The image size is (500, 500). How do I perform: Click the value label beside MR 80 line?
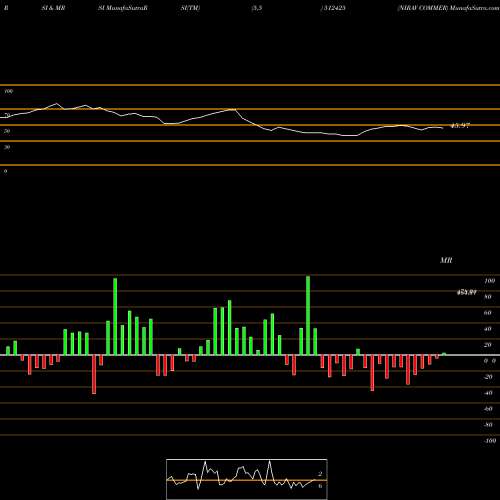click(466, 292)
